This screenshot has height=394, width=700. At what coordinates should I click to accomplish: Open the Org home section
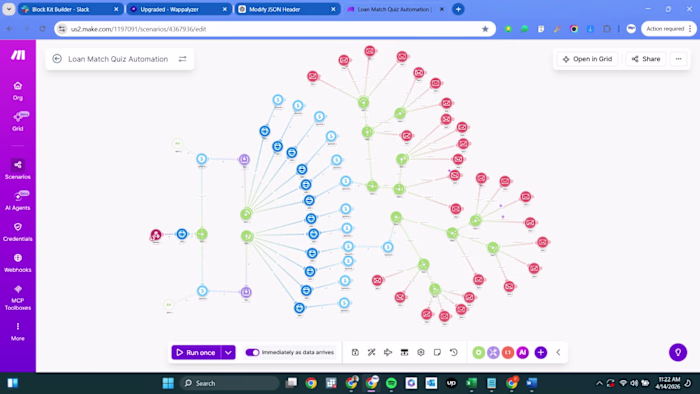(17, 91)
